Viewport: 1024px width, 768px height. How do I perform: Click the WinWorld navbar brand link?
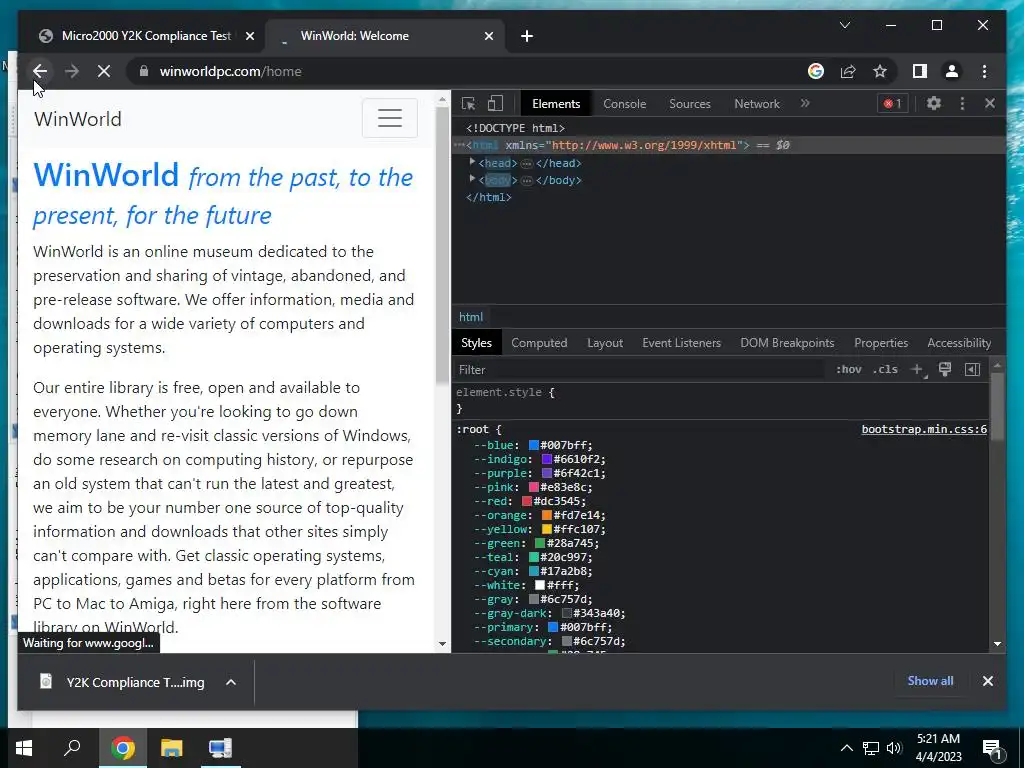78,119
